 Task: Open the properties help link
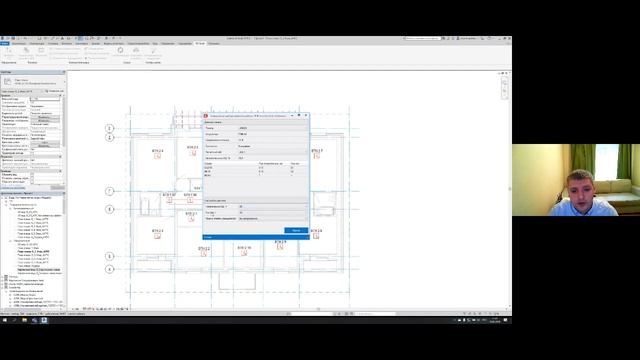(x=13, y=188)
